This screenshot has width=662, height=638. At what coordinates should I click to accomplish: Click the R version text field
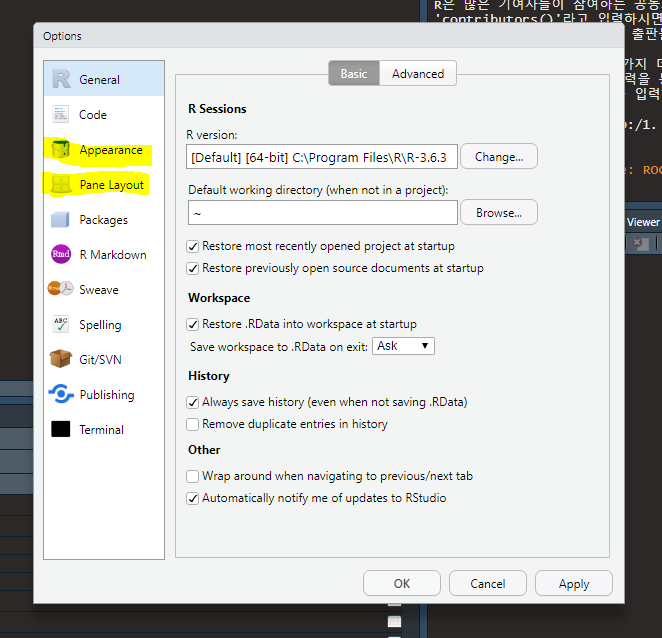322,157
